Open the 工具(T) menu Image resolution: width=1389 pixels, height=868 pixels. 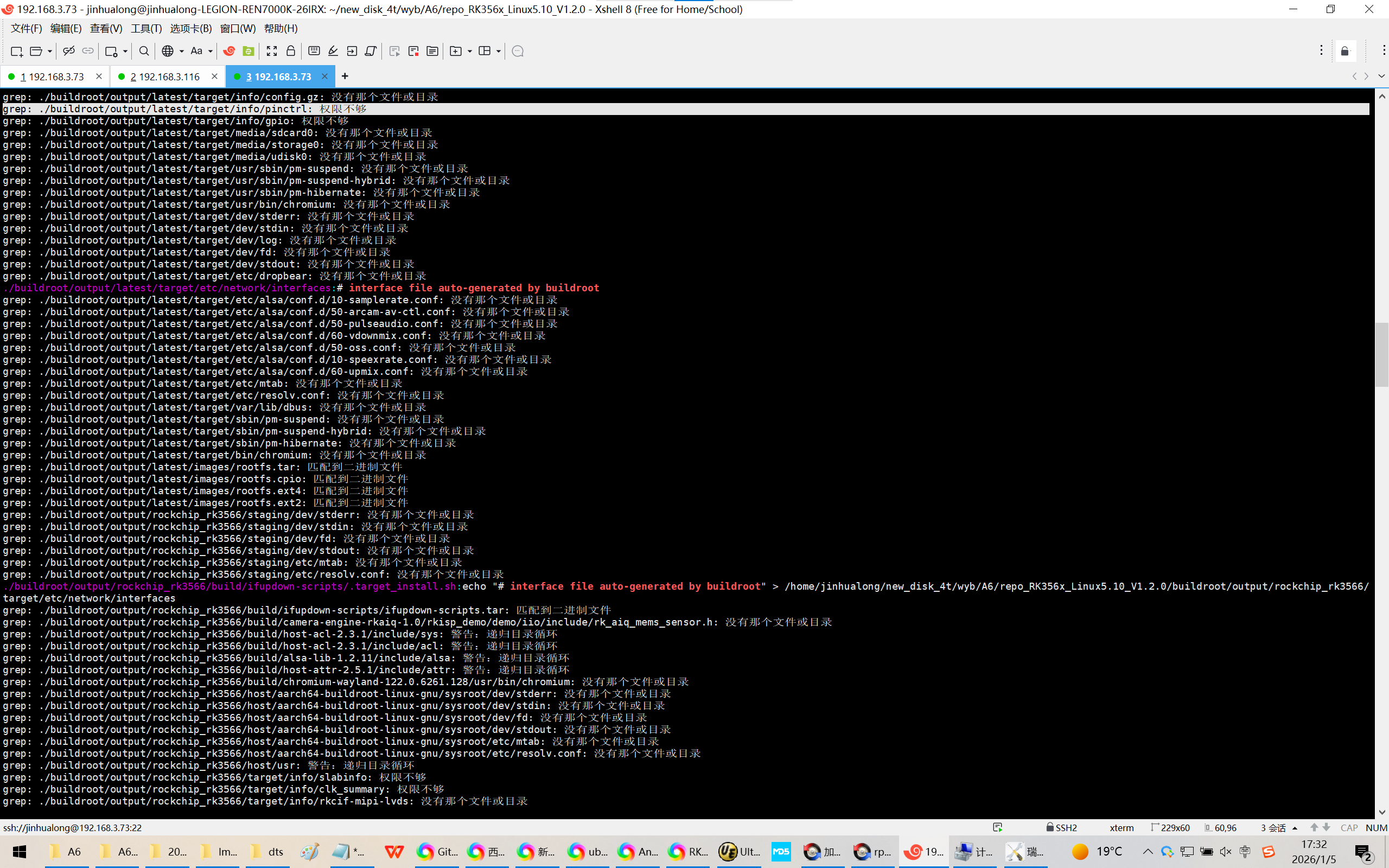[146, 28]
